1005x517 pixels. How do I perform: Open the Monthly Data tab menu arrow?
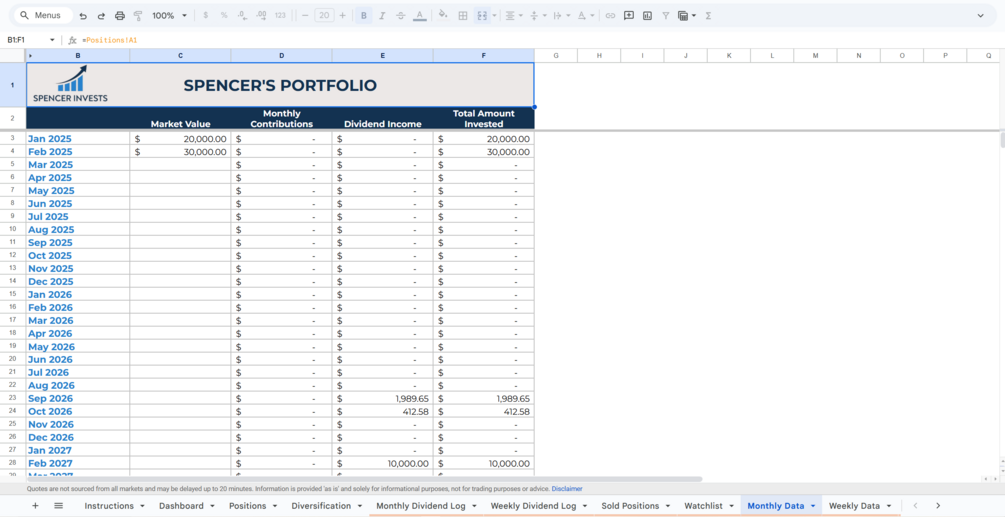[x=813, y=506]
